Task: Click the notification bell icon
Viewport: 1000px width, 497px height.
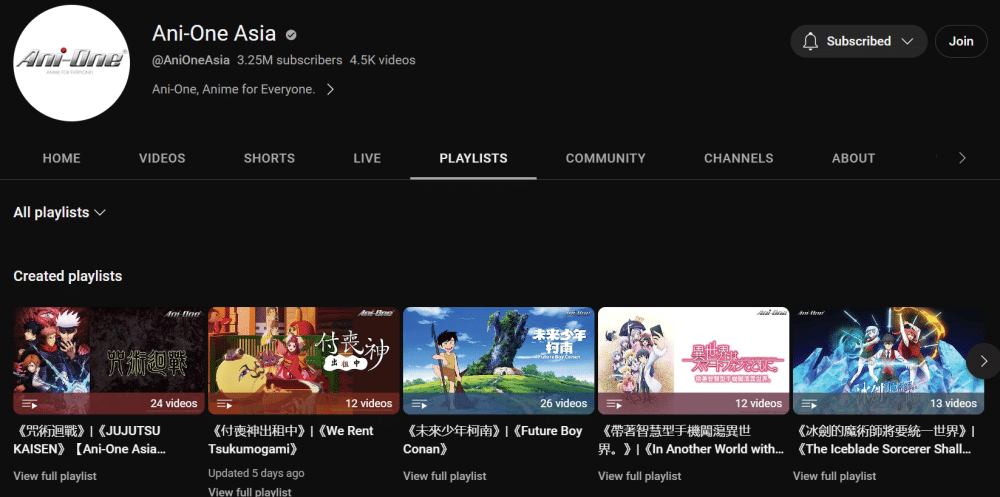Action: 810,41
